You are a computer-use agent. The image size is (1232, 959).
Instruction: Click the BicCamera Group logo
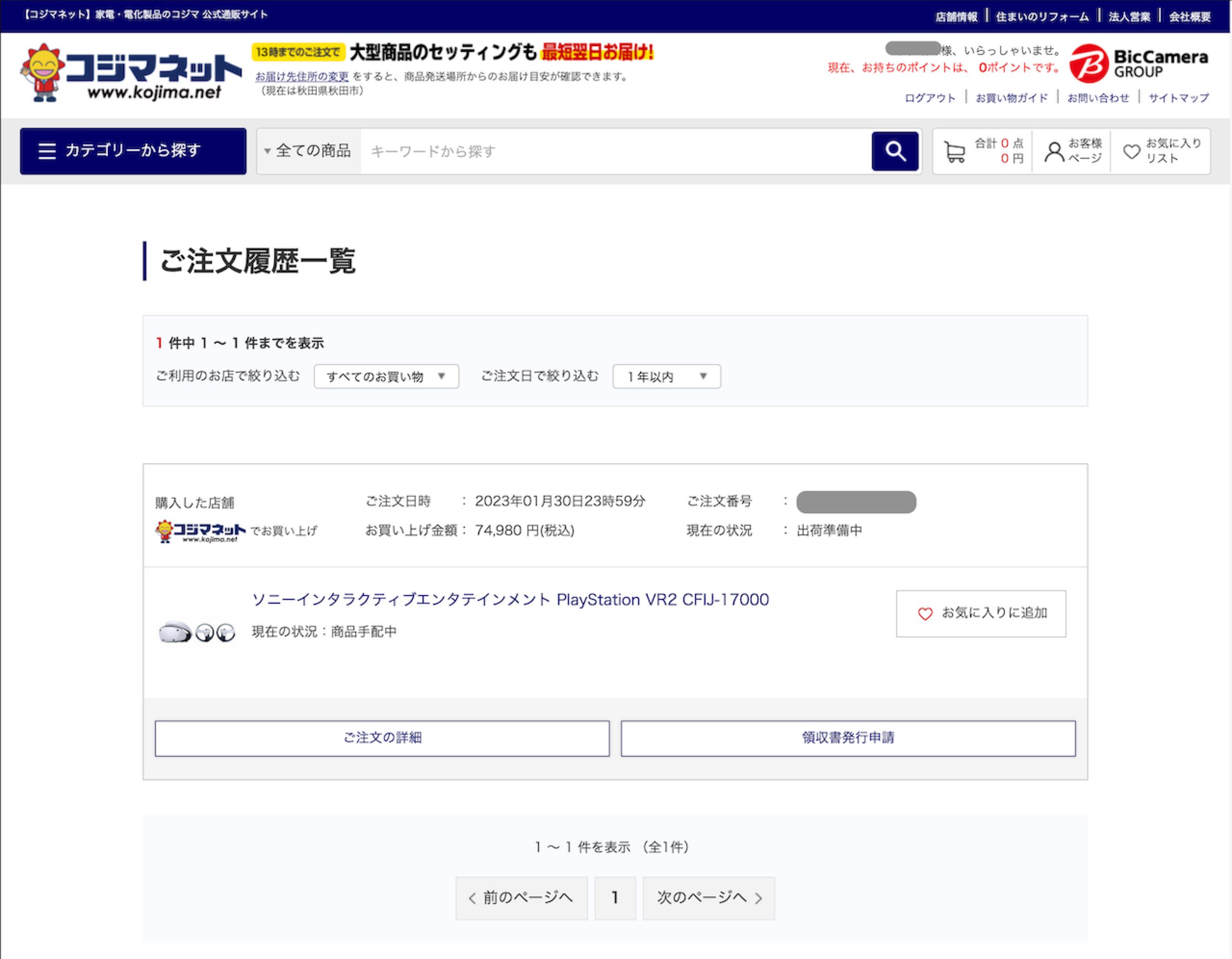1138,63
